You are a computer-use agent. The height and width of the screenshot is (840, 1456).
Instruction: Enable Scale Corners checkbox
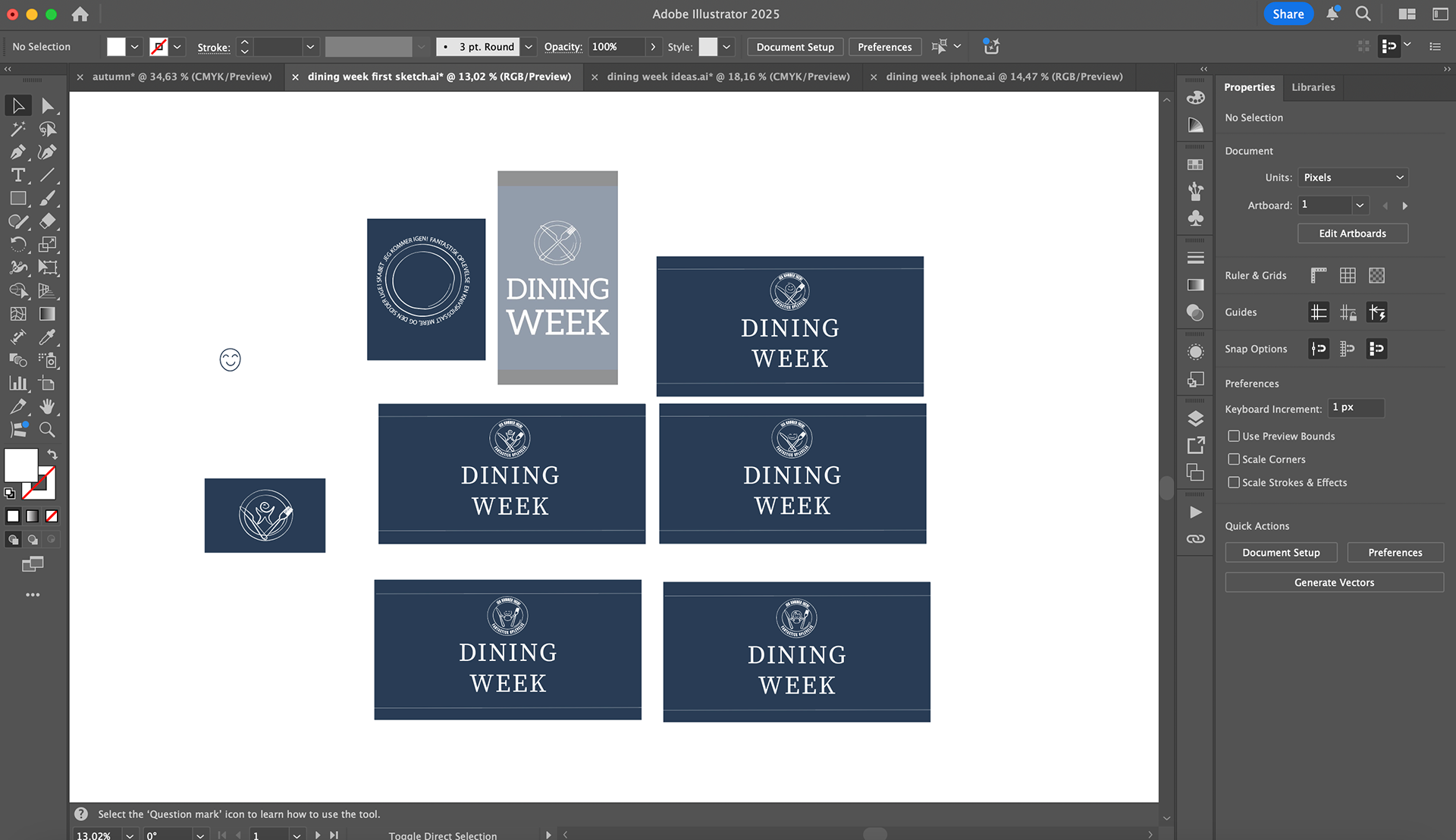click(1234, 459)
